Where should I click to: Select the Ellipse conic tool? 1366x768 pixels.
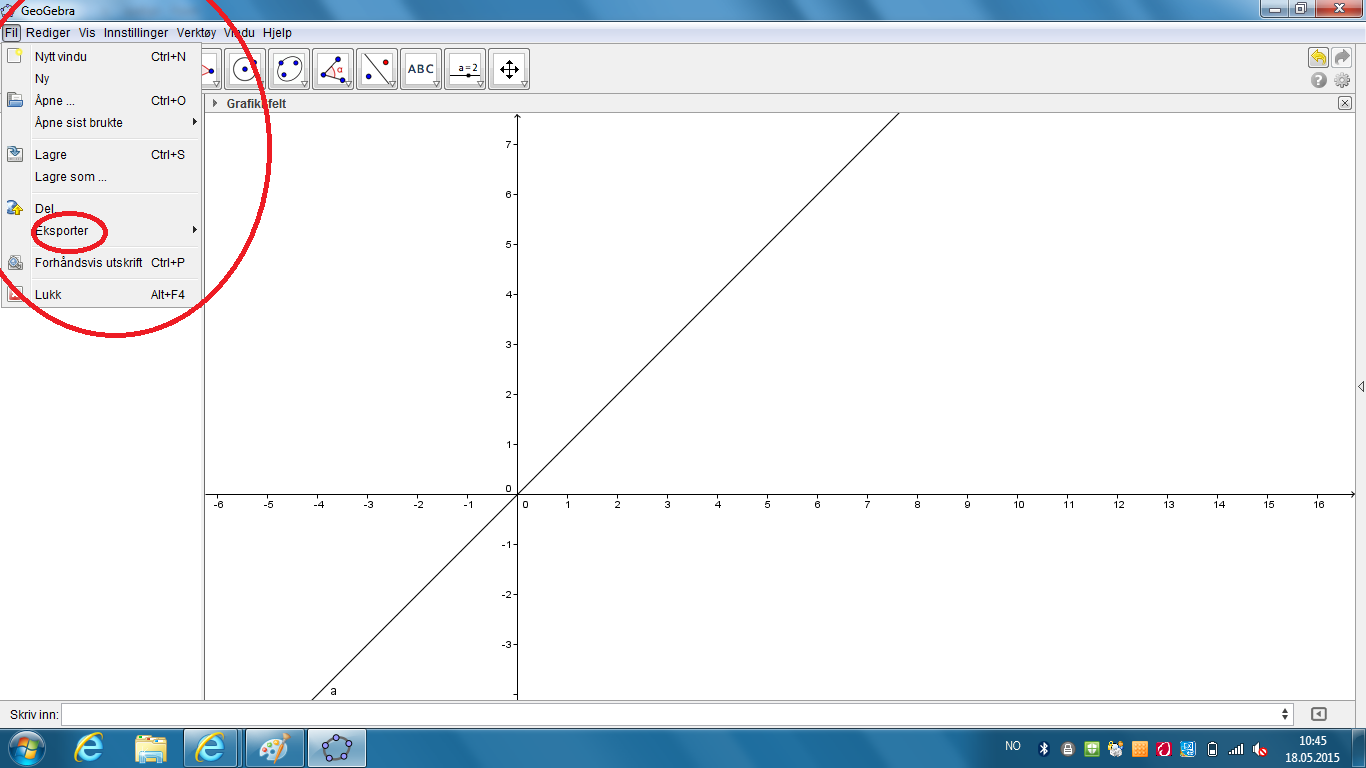(289, 69)
